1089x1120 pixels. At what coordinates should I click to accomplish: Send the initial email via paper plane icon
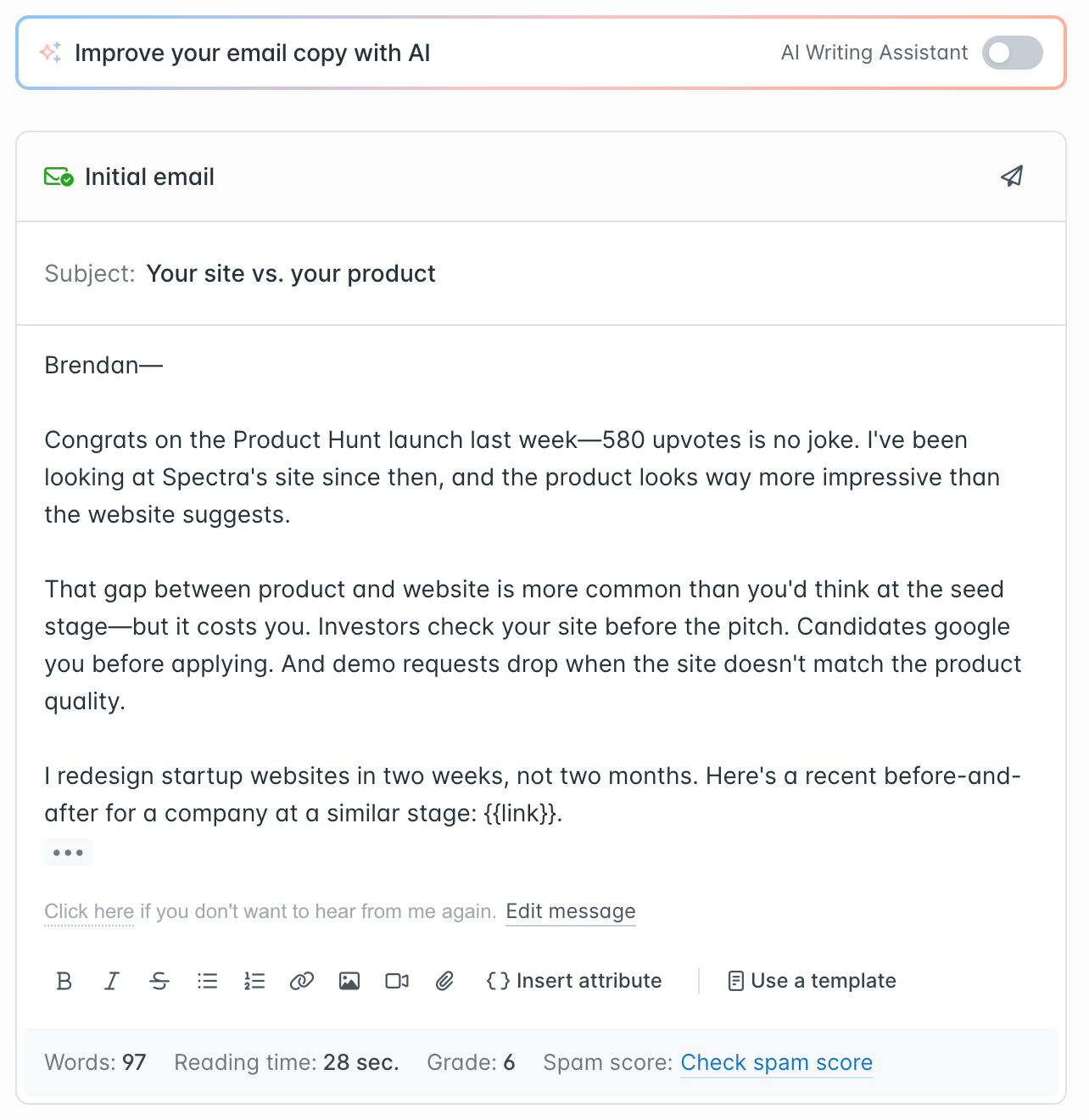(x=1012, y=176)
